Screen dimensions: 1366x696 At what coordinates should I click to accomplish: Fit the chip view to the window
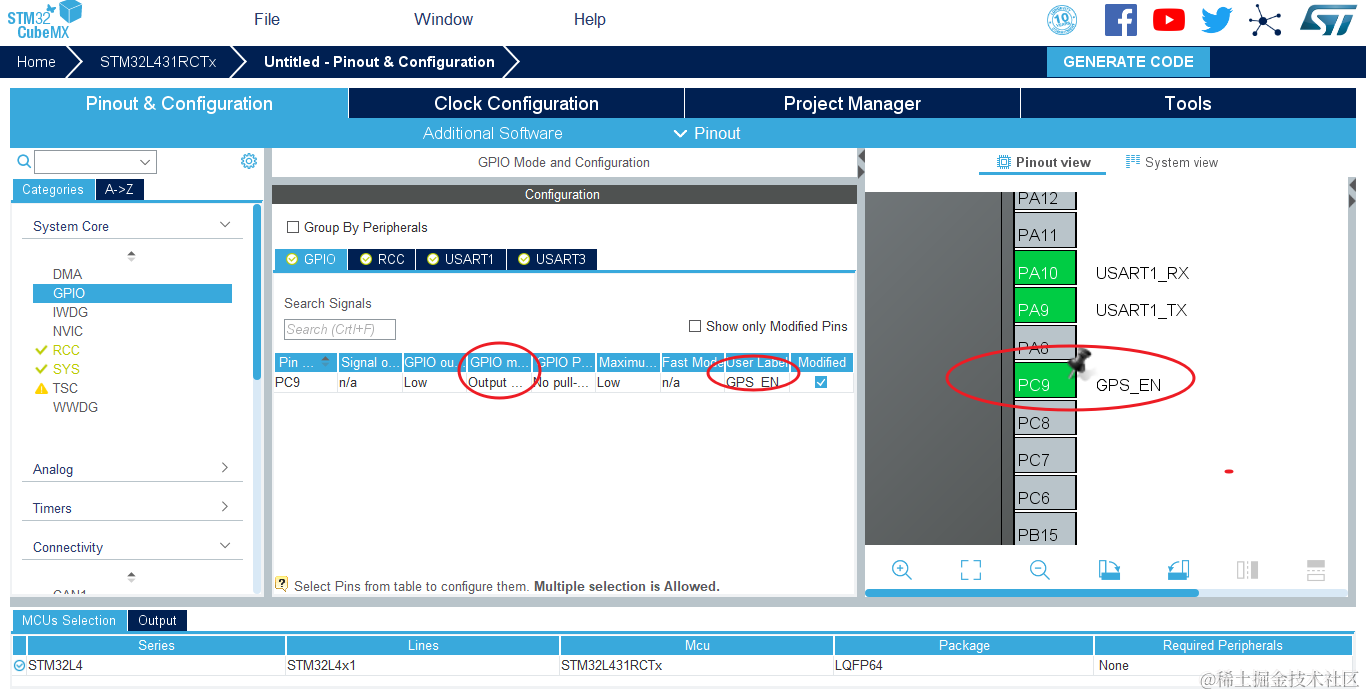pos(970,570)
